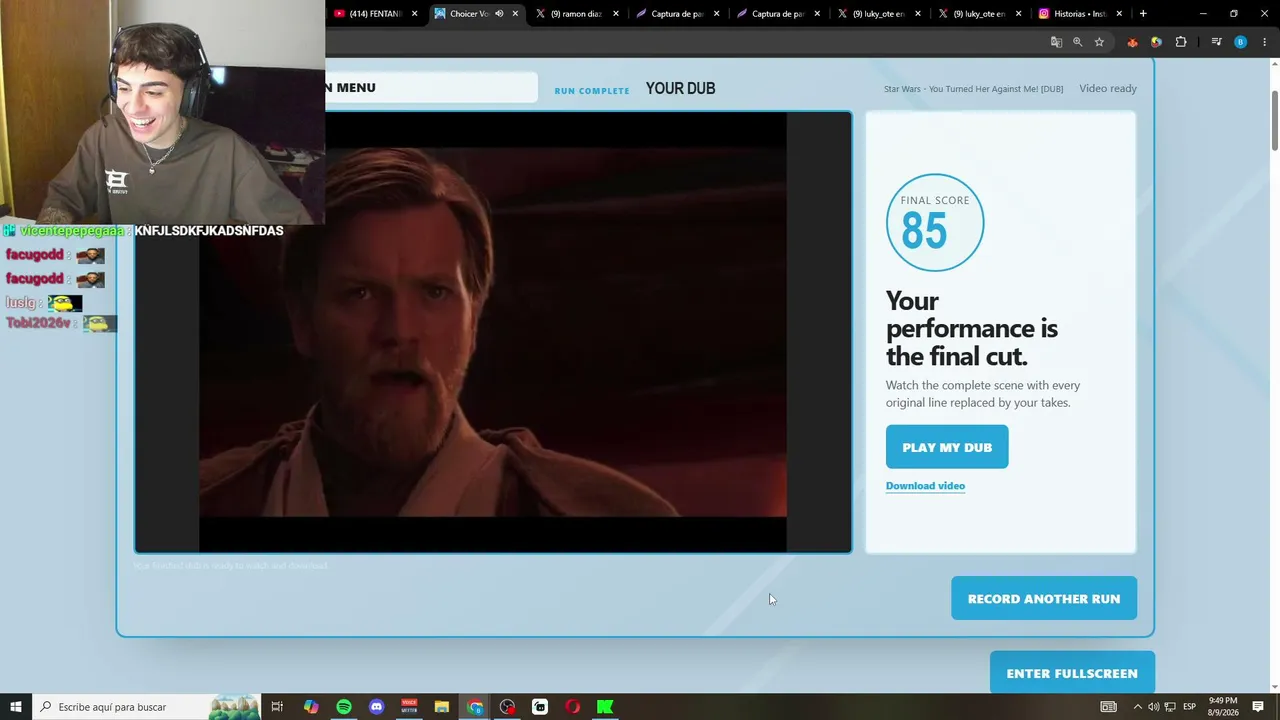
Task: Open the Chrome profile avatar B
Action: pos(1240,42)
